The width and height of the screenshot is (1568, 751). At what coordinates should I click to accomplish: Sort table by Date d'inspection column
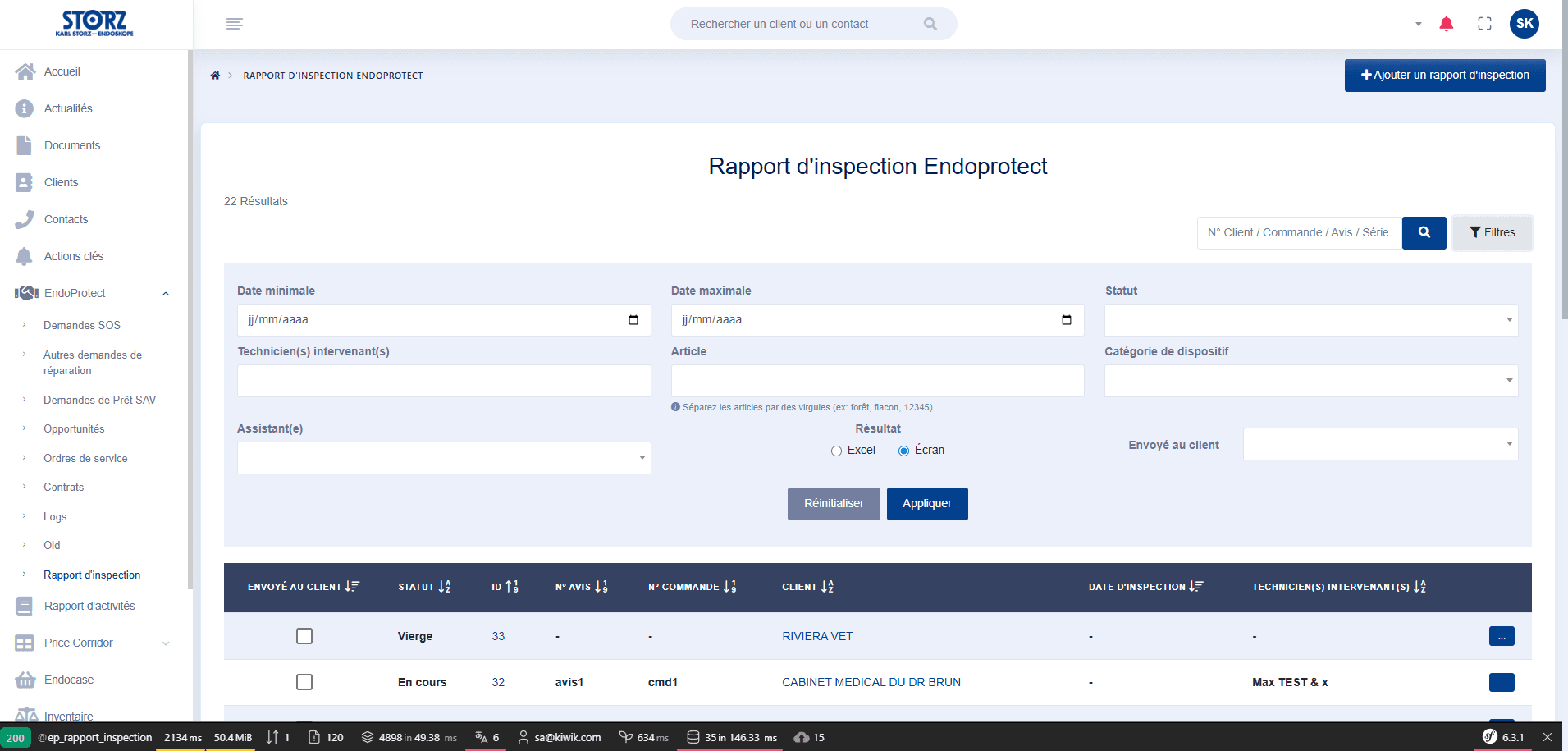[1145, 587]
